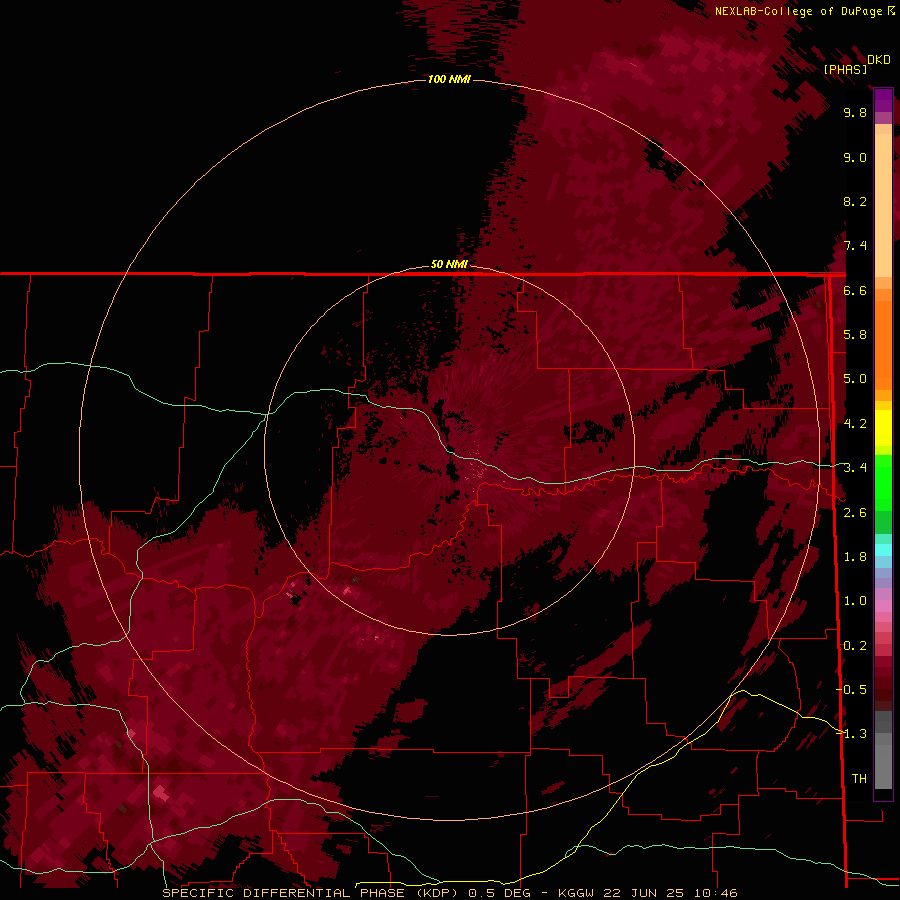This screenshot has width=900, height=900.
Task: Pick the yellow band of the color bar
Action: coord(883,428)
